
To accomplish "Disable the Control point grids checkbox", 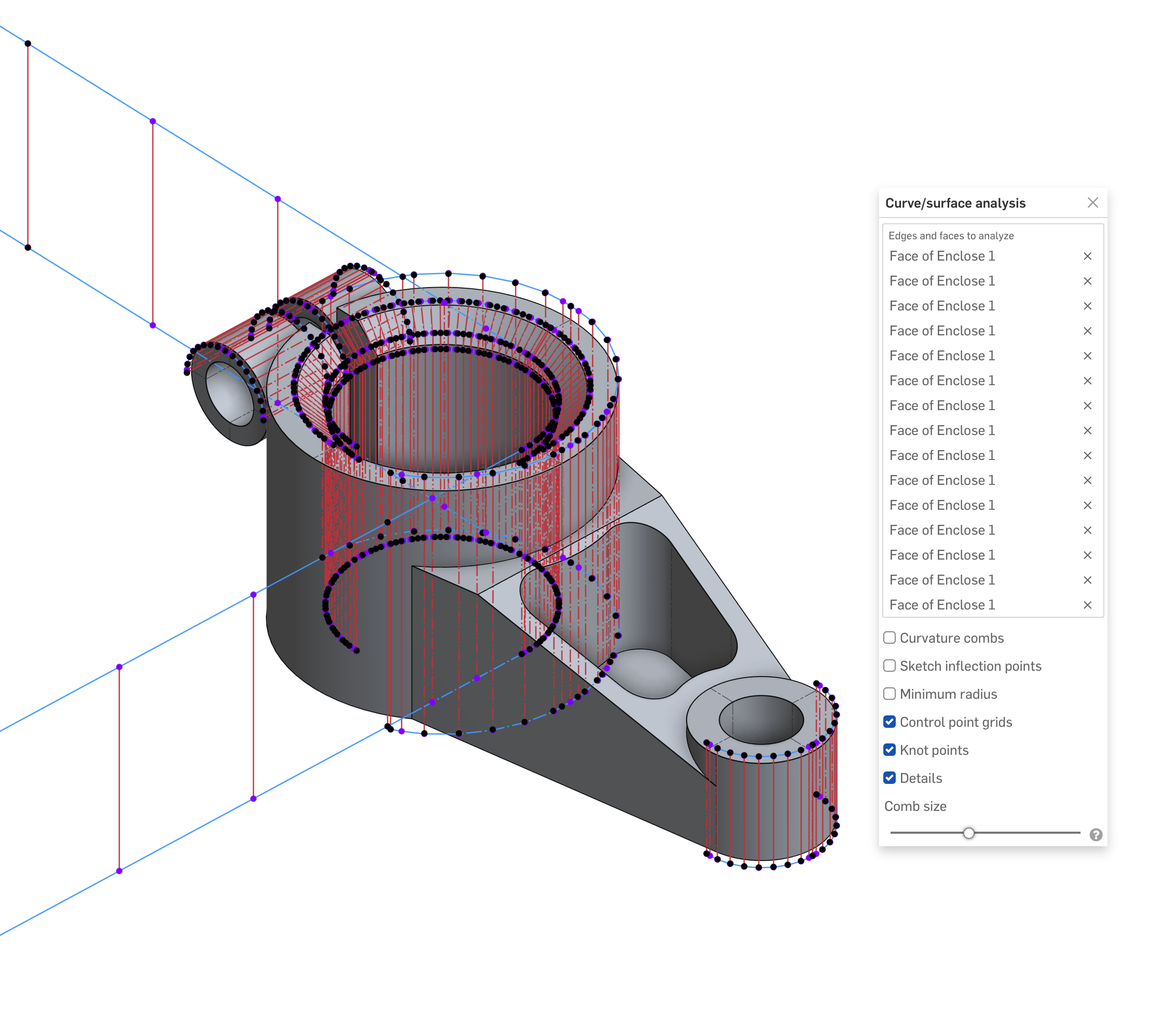I will (x=889, y=722).
